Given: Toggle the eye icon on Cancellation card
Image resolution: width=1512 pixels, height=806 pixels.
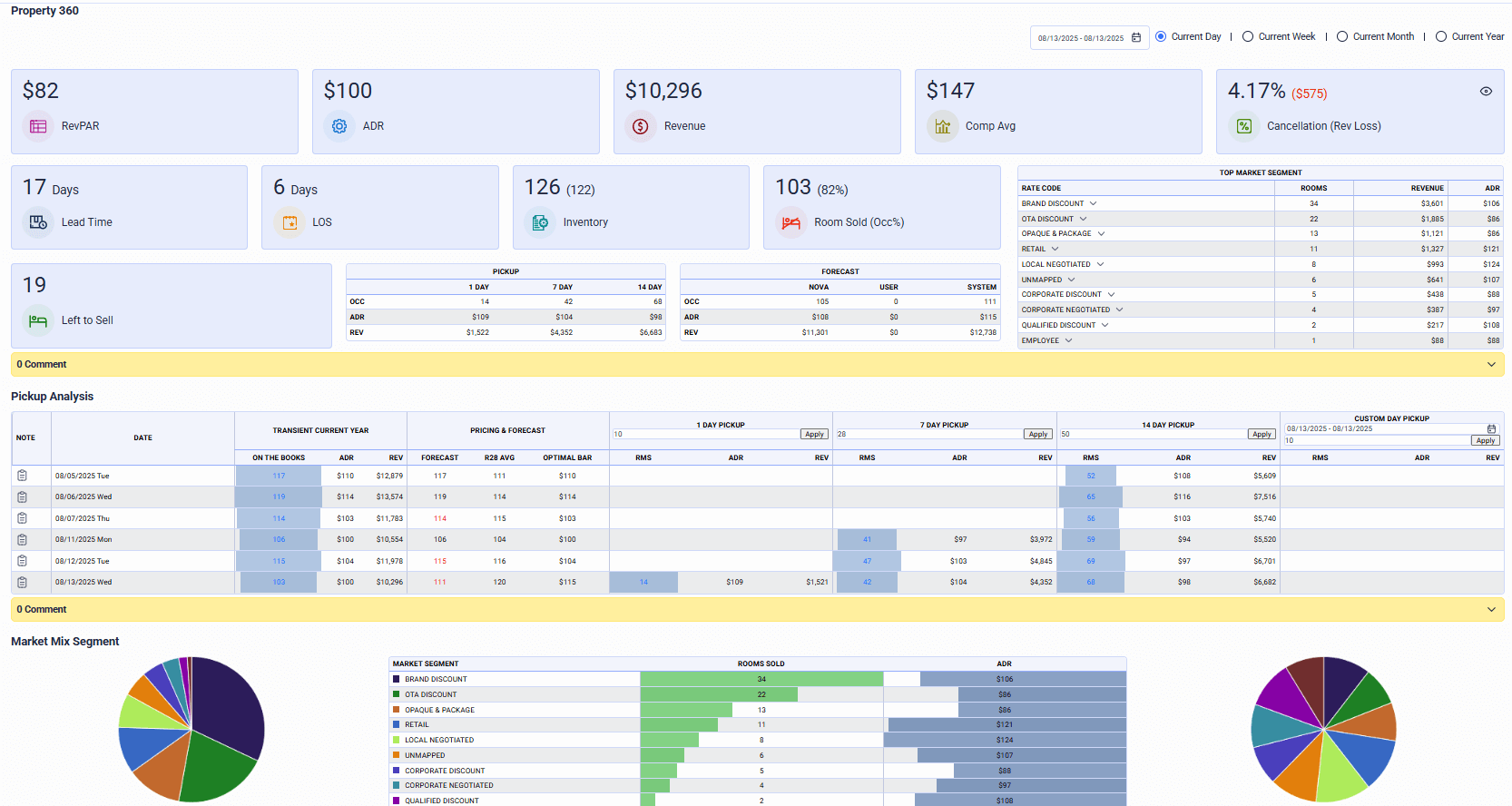Looking at the screenshot, I should 1486,92.
